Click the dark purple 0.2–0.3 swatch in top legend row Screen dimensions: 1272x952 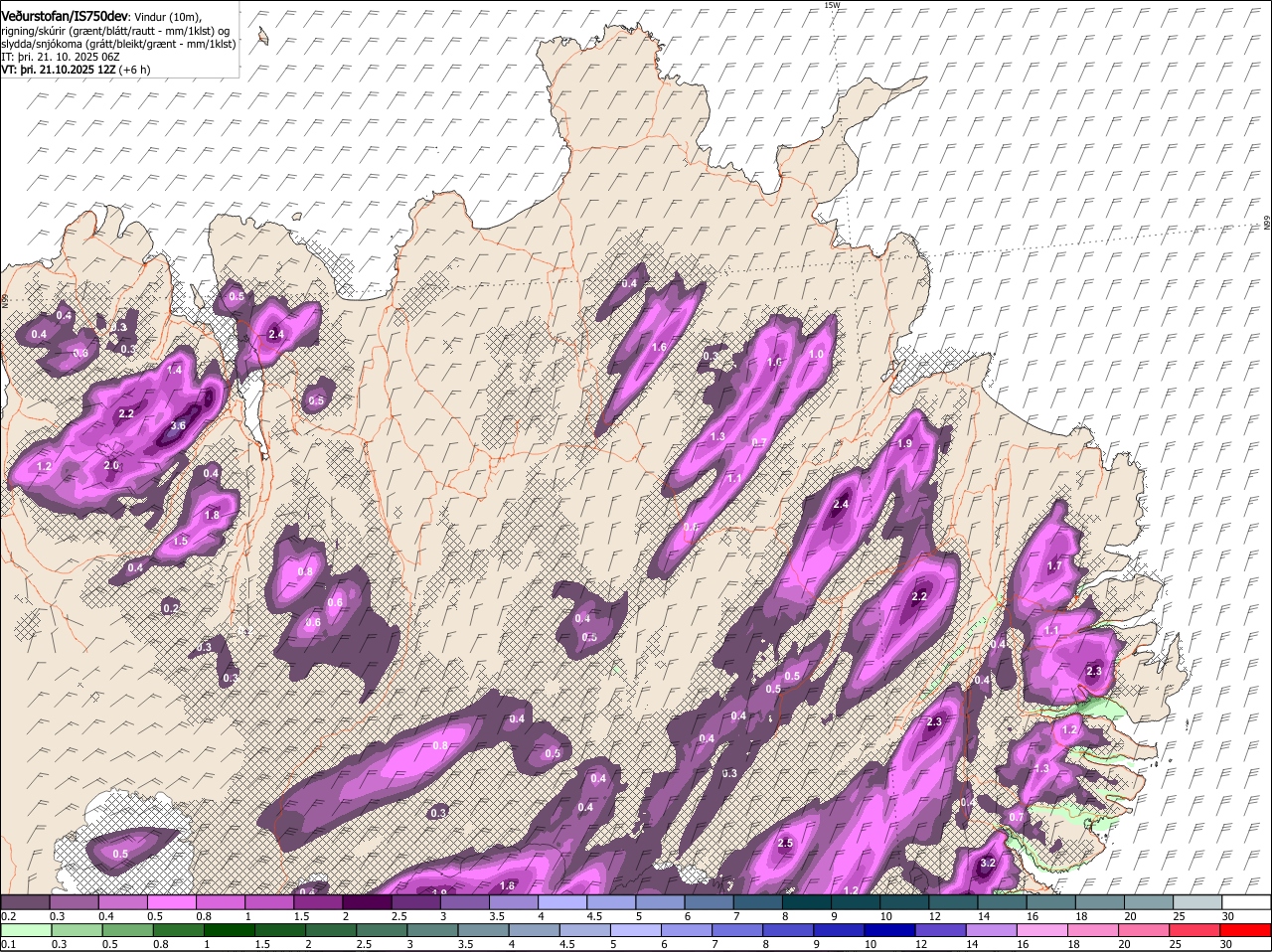pos(25,901)
